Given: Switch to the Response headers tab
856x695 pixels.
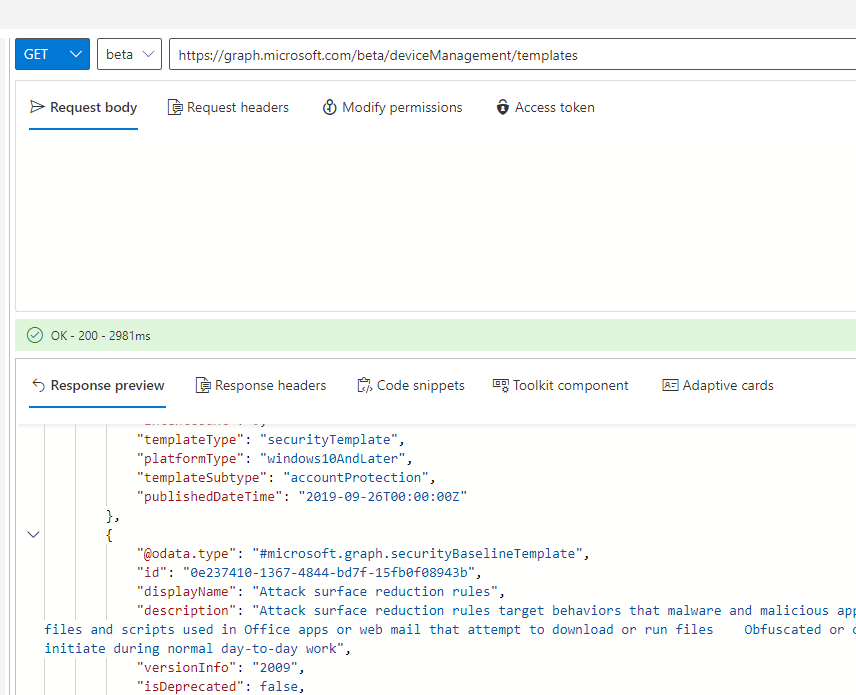Looking at the screenshot, I should (x=260, y=385).
